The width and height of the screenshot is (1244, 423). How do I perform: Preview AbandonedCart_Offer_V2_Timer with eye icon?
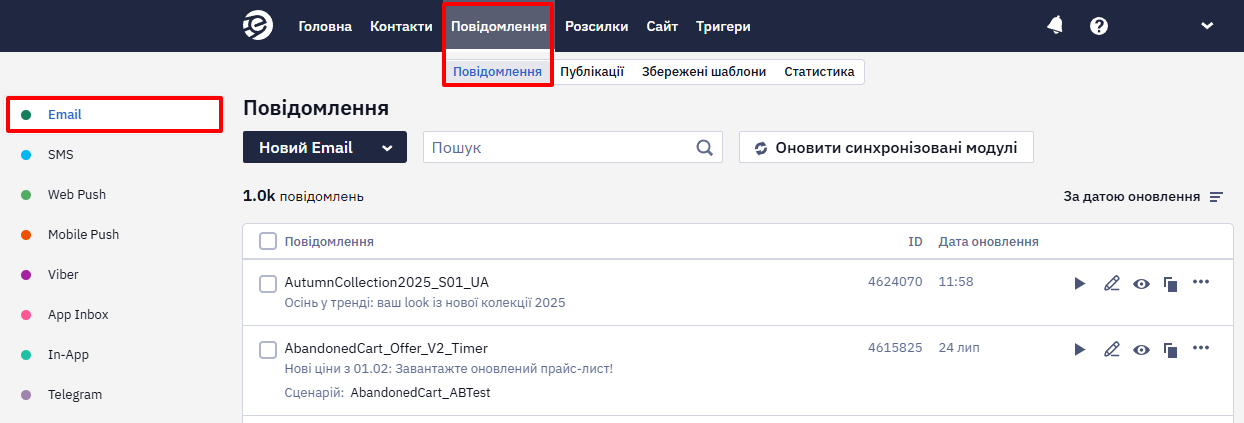click(x=1141, y=349)
